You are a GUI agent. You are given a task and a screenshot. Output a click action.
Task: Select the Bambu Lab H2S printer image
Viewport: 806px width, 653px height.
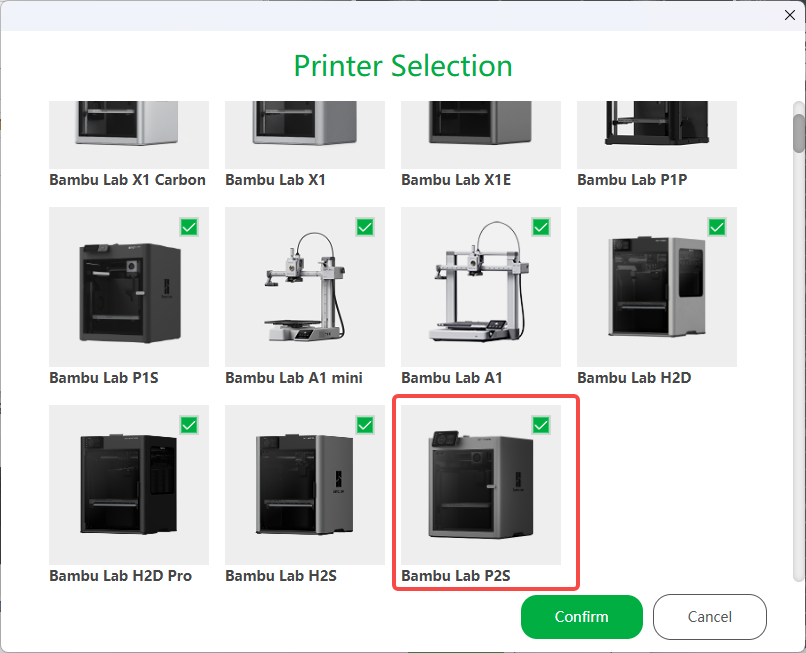(x=305, y=485)
